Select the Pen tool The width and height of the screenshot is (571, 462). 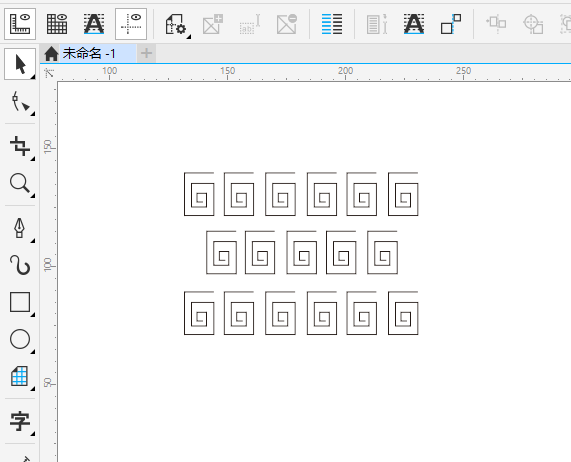pyautogui.click(x=20, y=228)
